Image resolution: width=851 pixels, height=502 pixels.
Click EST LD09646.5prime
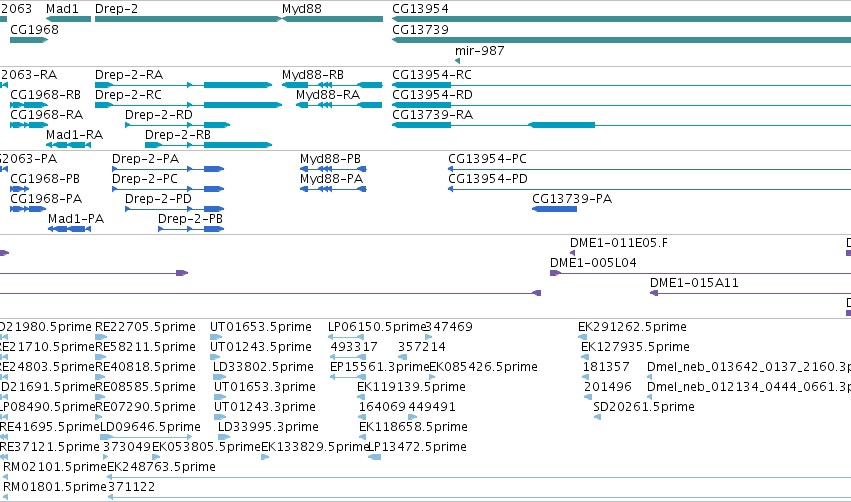tap(147, 437)
